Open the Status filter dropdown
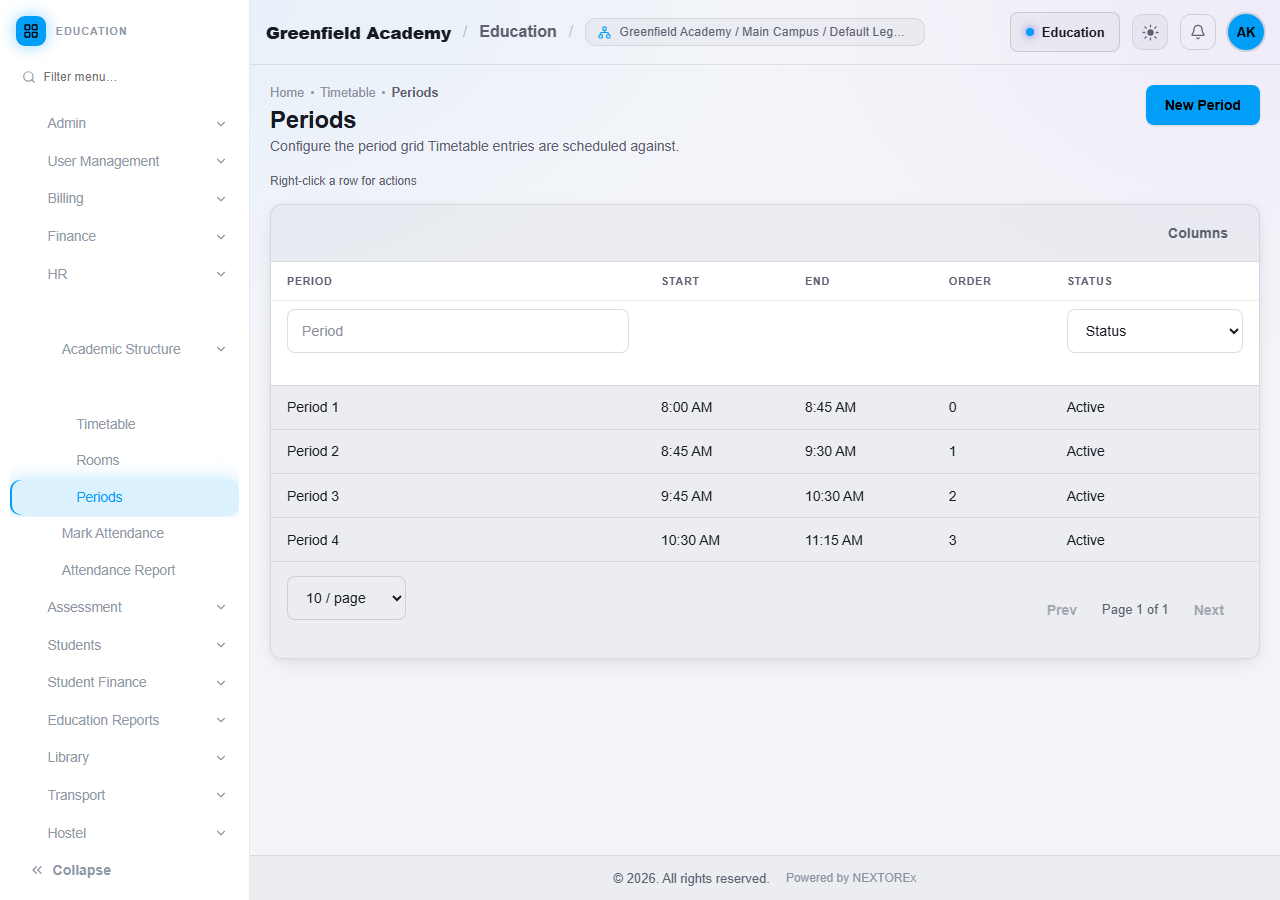This screenshot has height=900, width=1280. 1155,331
